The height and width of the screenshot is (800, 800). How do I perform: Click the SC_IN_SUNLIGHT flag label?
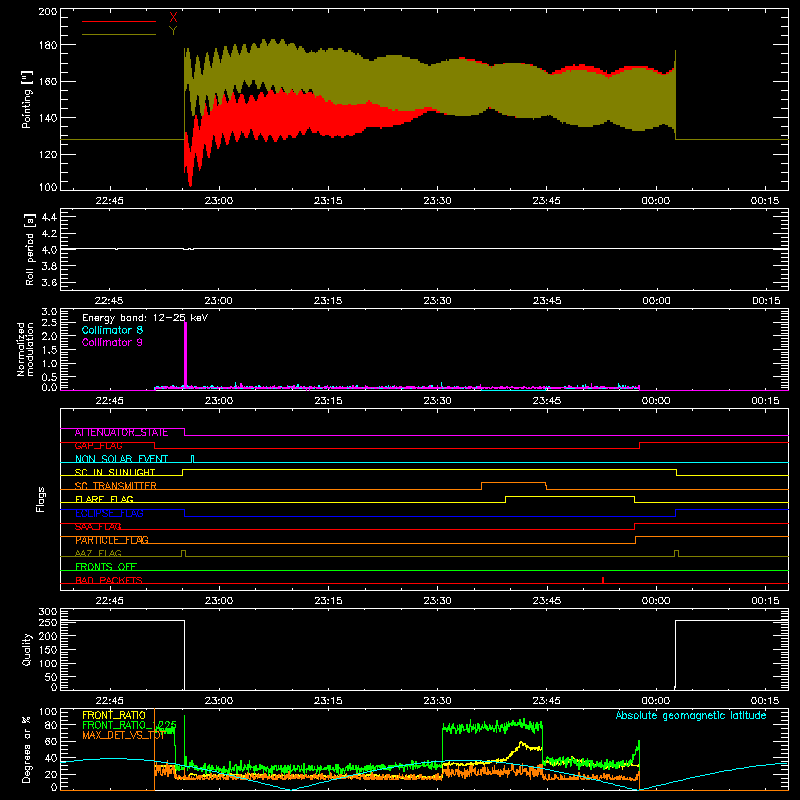click(x=115, y=472)
